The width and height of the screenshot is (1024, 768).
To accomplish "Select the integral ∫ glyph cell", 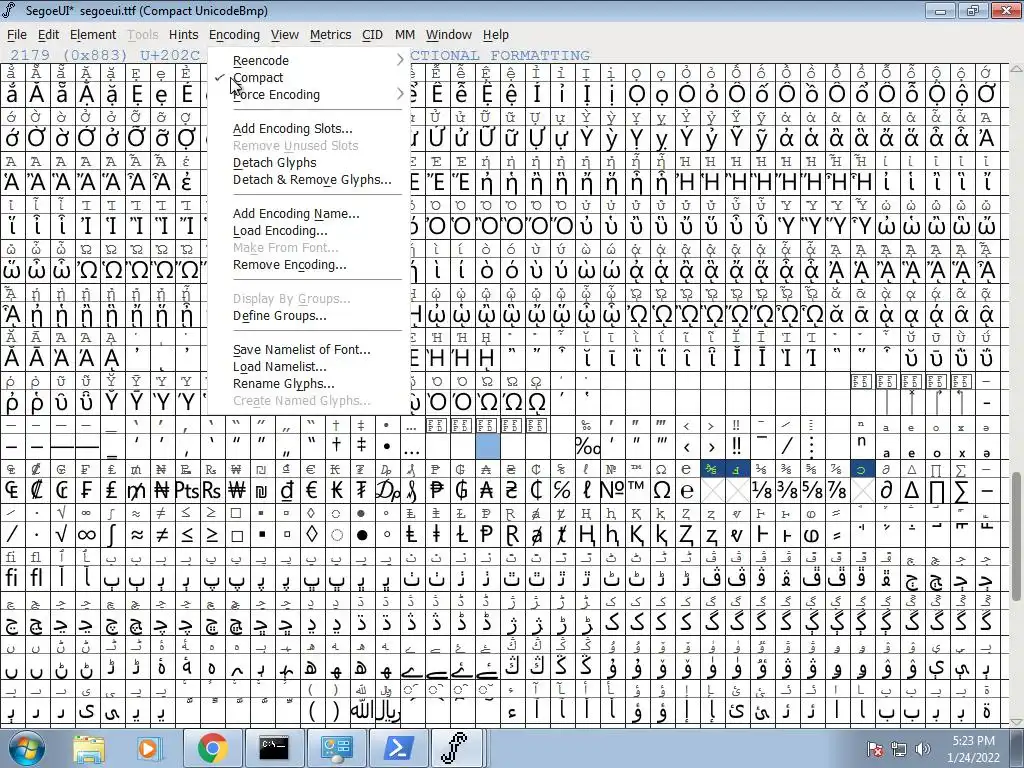I will pyautogui.click(x=112, y=535).
